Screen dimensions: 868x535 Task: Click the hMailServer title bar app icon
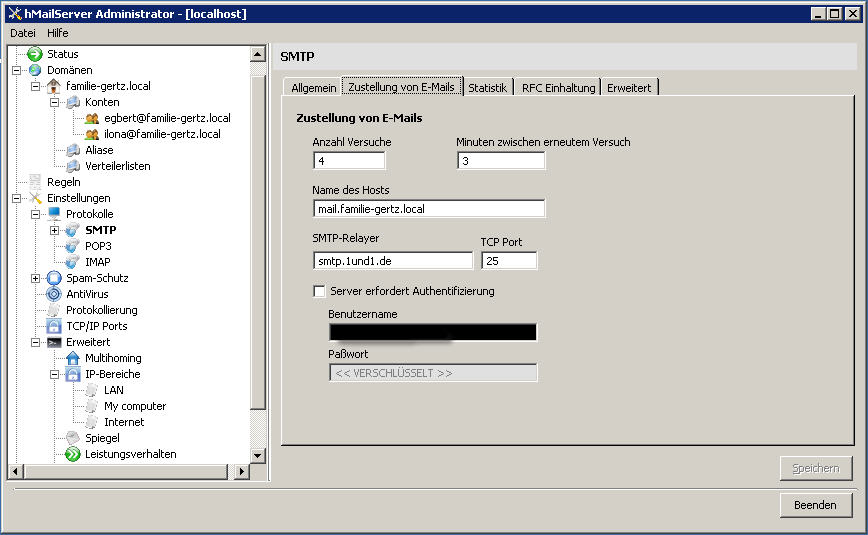[15, 13]
